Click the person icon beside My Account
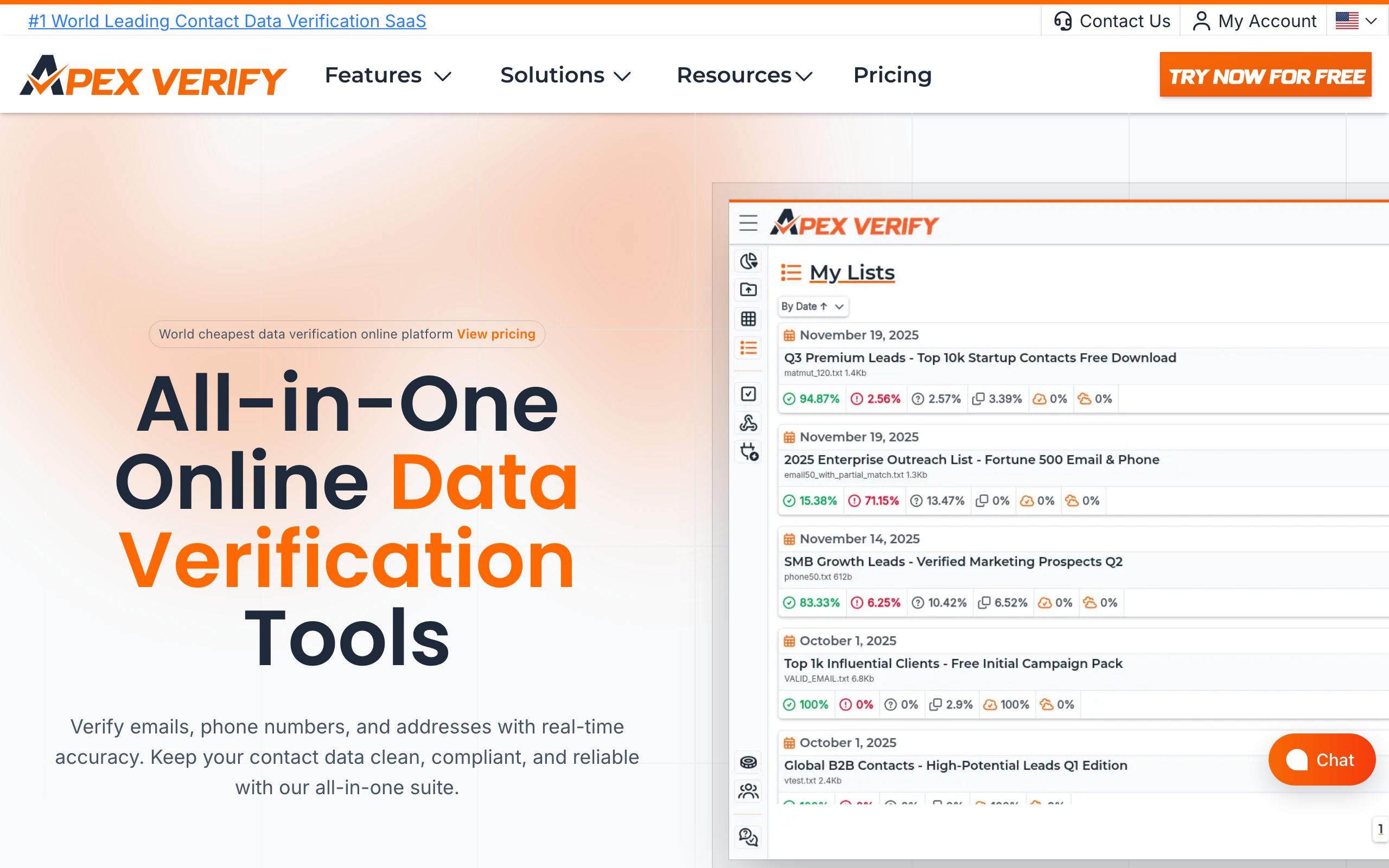This screenshot has width=1389, height=868. pyautogui.click(x=1201, y=21)
